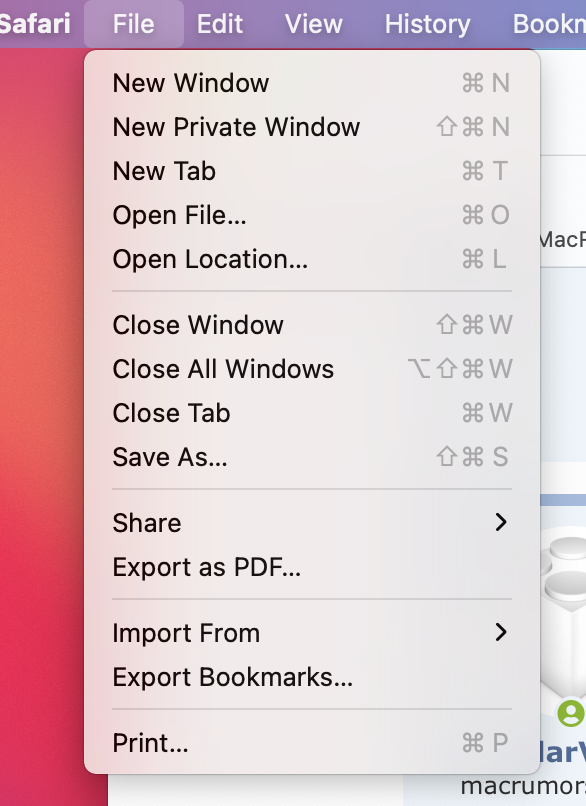Select Close All Windows
586x806 pixels.
(312, 369)
